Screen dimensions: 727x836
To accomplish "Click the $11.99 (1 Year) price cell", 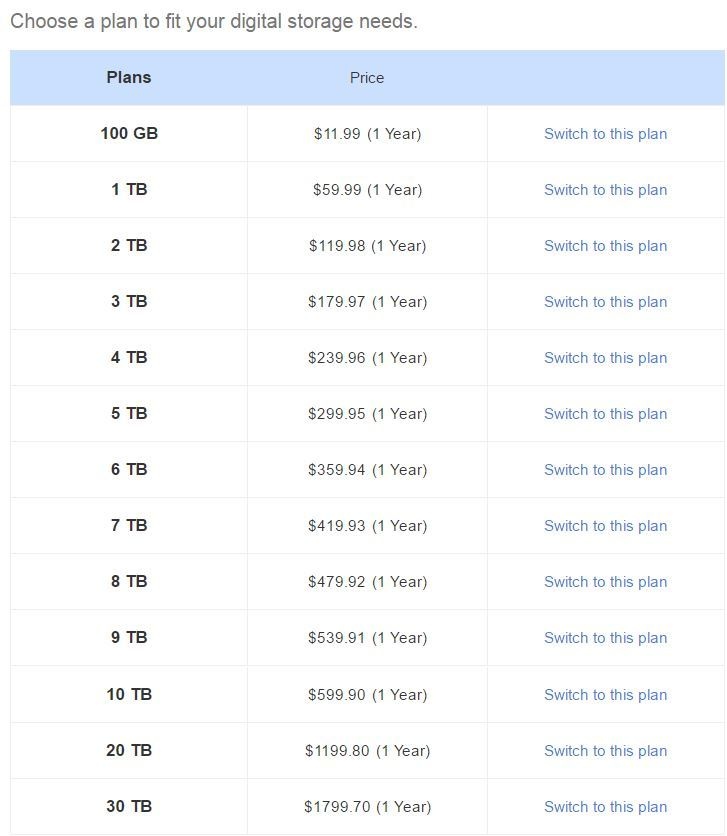I will 367,134.
